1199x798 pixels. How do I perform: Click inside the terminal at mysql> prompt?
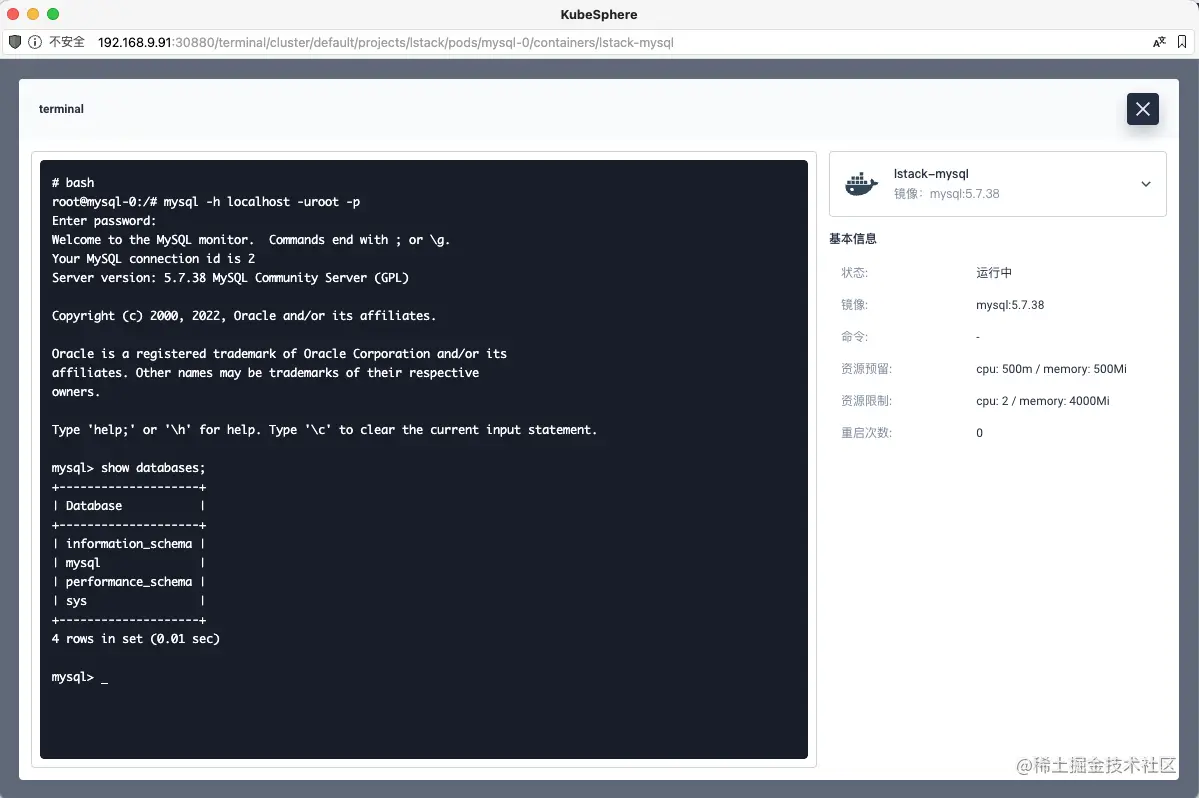pos(80,677)
